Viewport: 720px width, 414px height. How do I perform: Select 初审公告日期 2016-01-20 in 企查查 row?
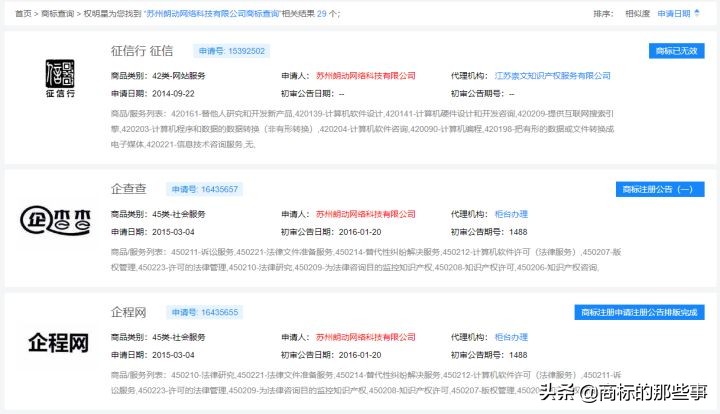pos(360,232)
